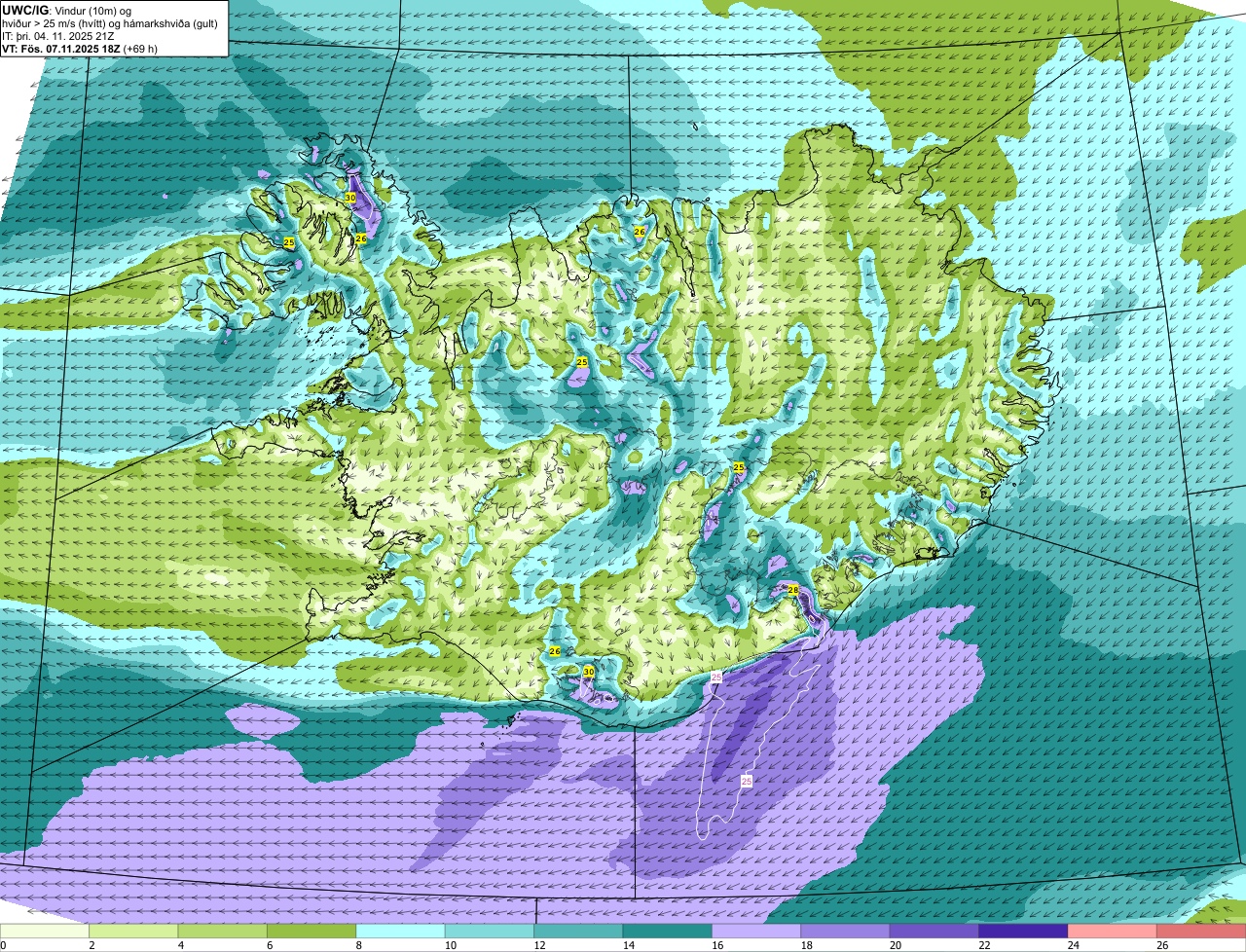
Task: Select the yellow 26 label on the north coast peninsula
Action: point(640,232)
